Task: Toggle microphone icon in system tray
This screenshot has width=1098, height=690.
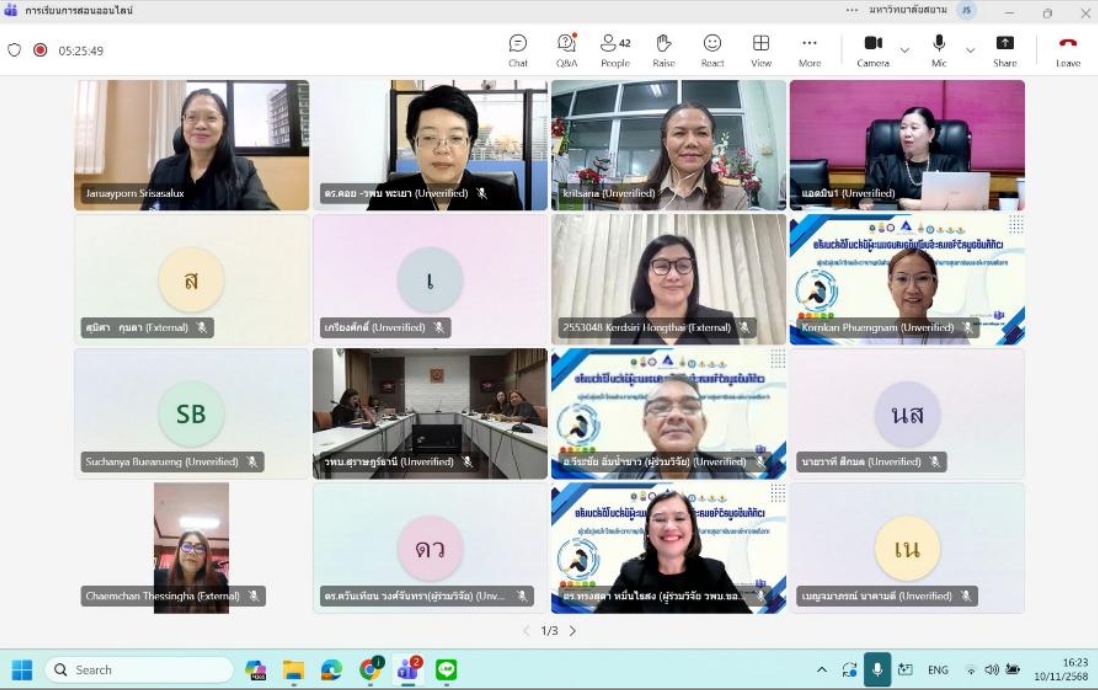Action: click(877, 670)
